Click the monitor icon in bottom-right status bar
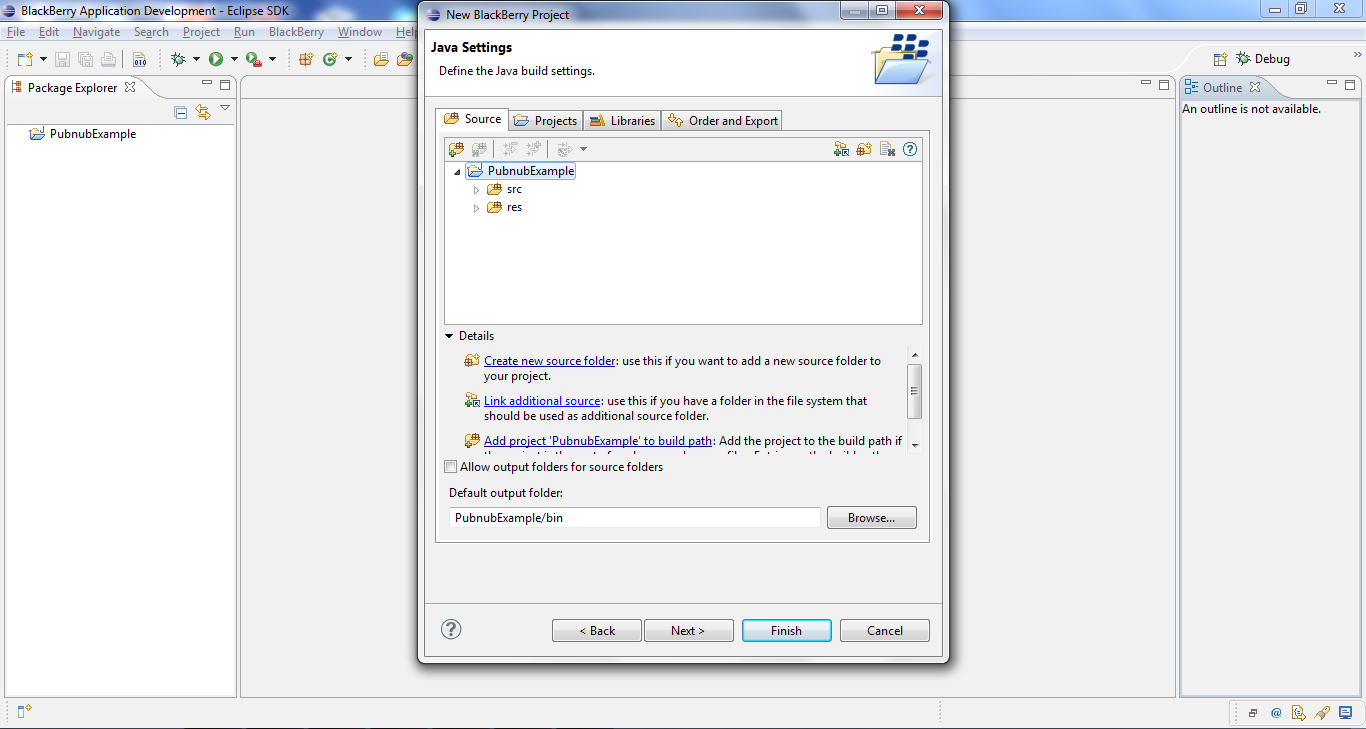Screen dimensions: 1366x729 coord(1346,713)
